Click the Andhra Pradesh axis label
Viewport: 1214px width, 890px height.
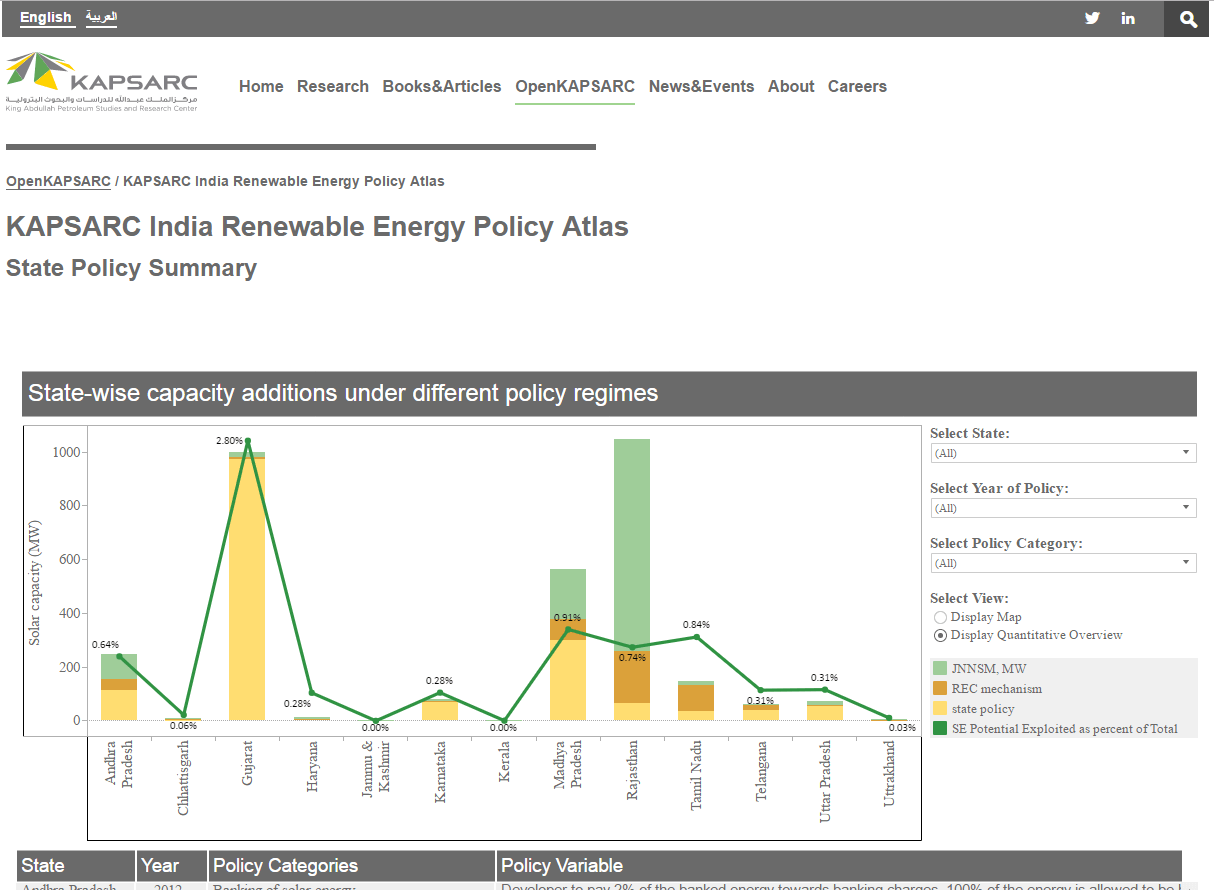(x=119, y=765)
